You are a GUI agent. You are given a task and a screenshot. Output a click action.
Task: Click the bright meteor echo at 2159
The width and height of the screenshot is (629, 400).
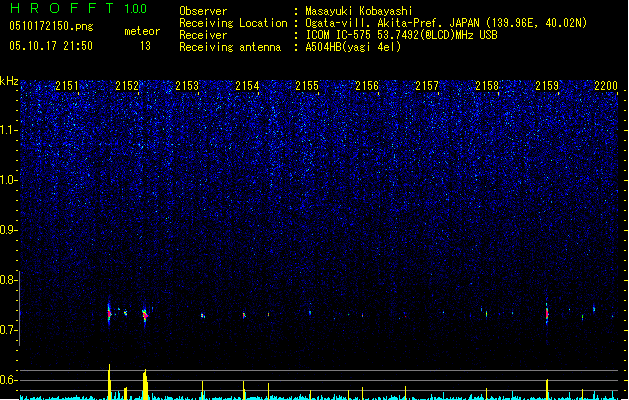[547, 314]
